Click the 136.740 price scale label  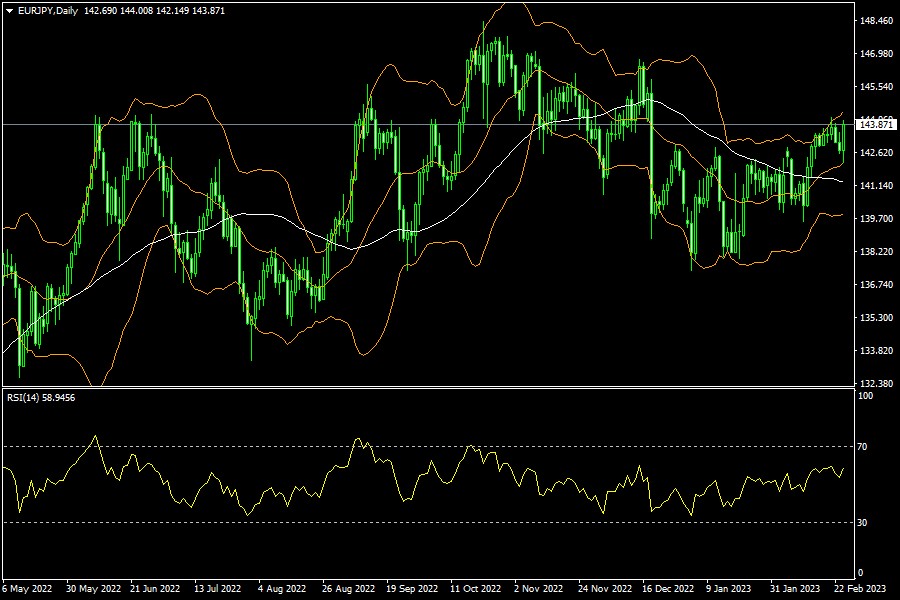(876, 285)
